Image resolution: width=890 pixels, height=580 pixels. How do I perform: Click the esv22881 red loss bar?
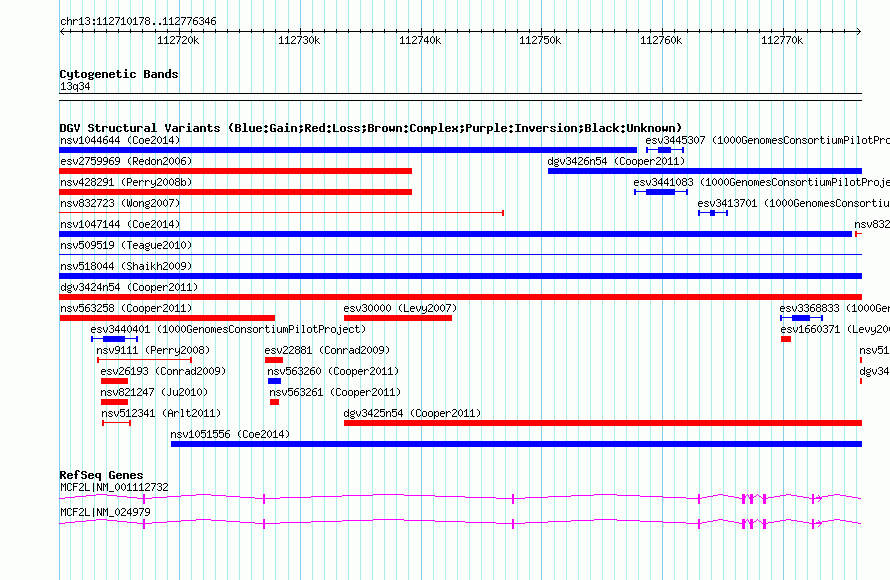click(274, 360)
